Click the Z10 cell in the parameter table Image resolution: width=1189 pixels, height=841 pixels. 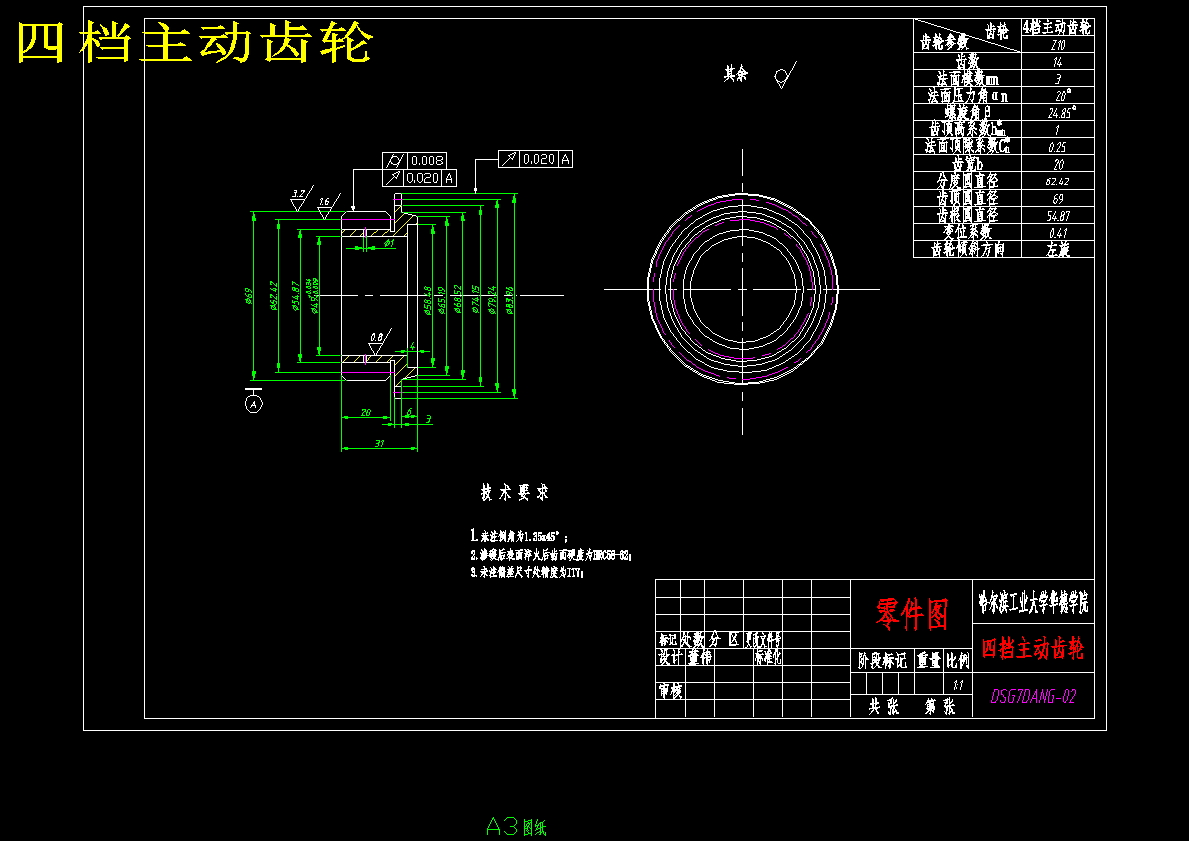tap(1058, 45)
